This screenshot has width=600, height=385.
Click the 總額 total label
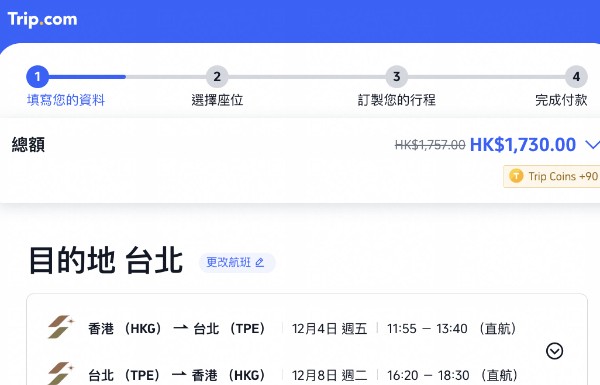tap(28, 145)
